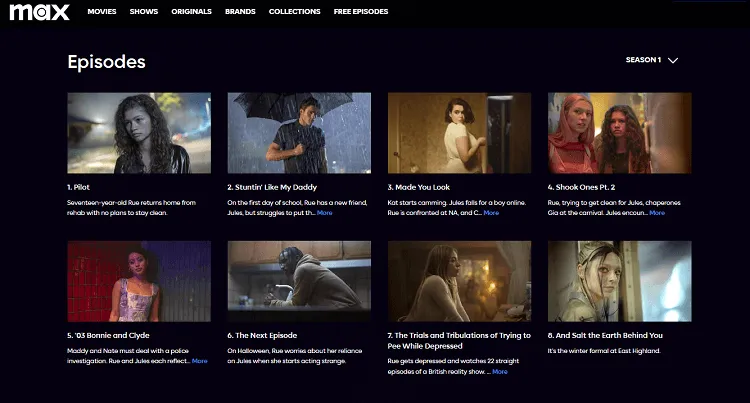
Task: Select Brands in the navigation bar
Action: [x=239, y=12]
